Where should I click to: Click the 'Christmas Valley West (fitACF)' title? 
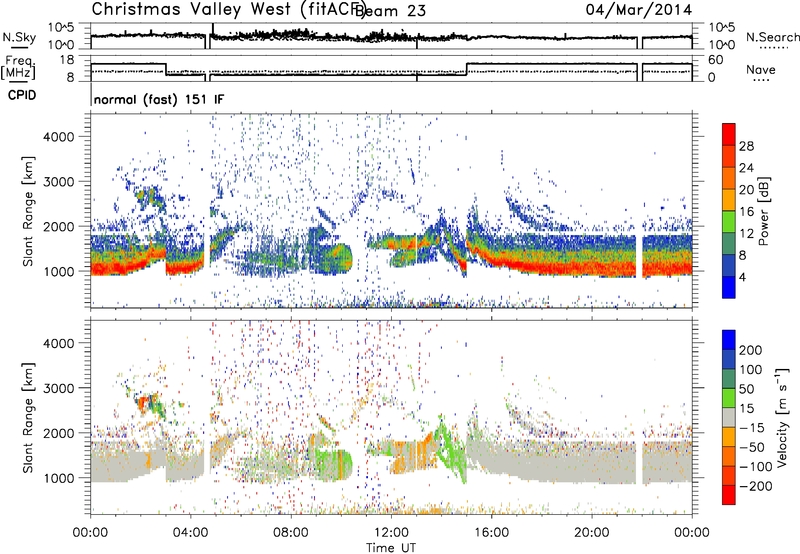pos(228,9)
